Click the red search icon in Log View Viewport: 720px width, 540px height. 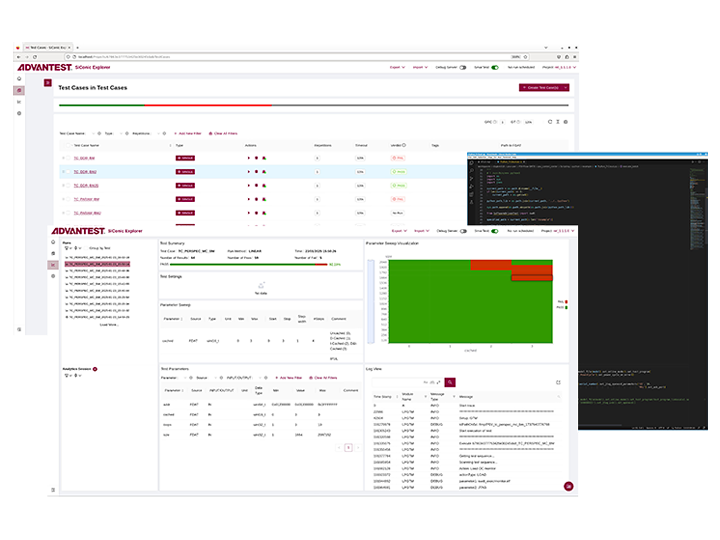click(450, 382)
